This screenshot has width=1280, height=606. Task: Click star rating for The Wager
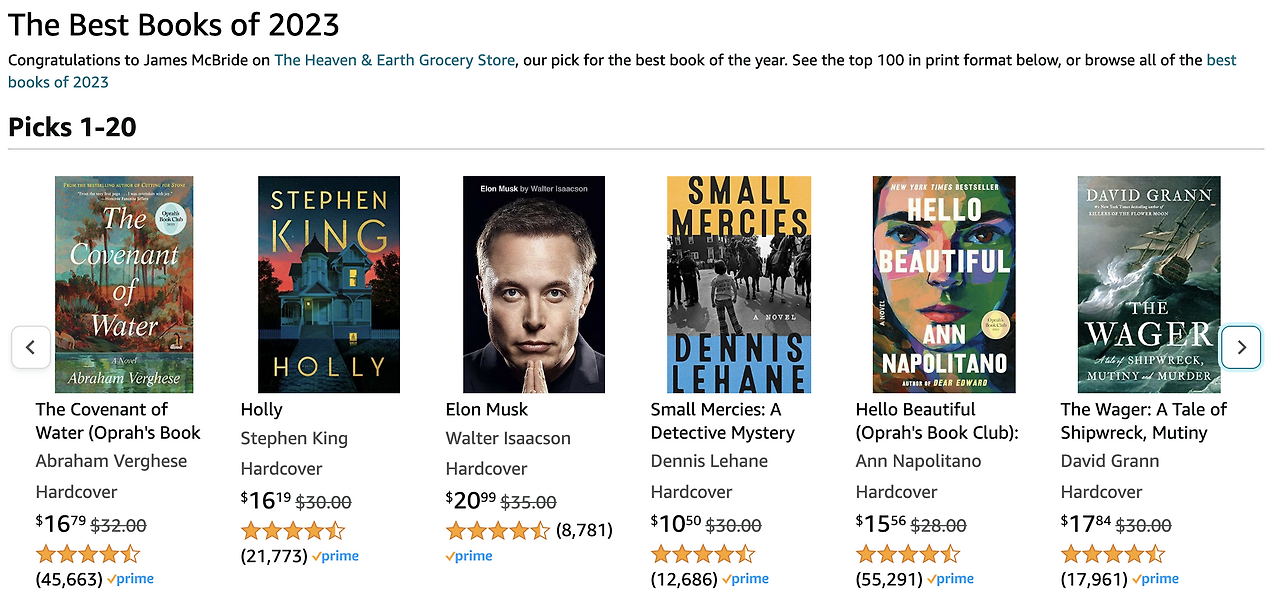(x=1112, y=554)
